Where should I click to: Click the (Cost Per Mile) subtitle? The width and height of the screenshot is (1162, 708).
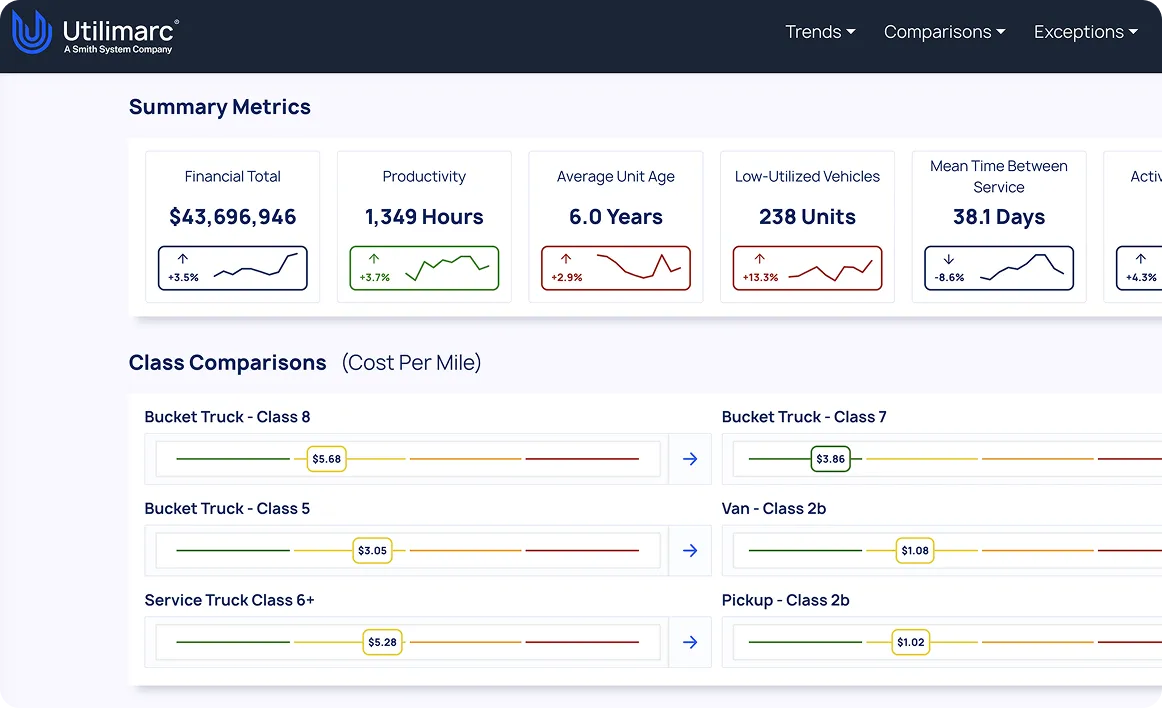(411, 363)
